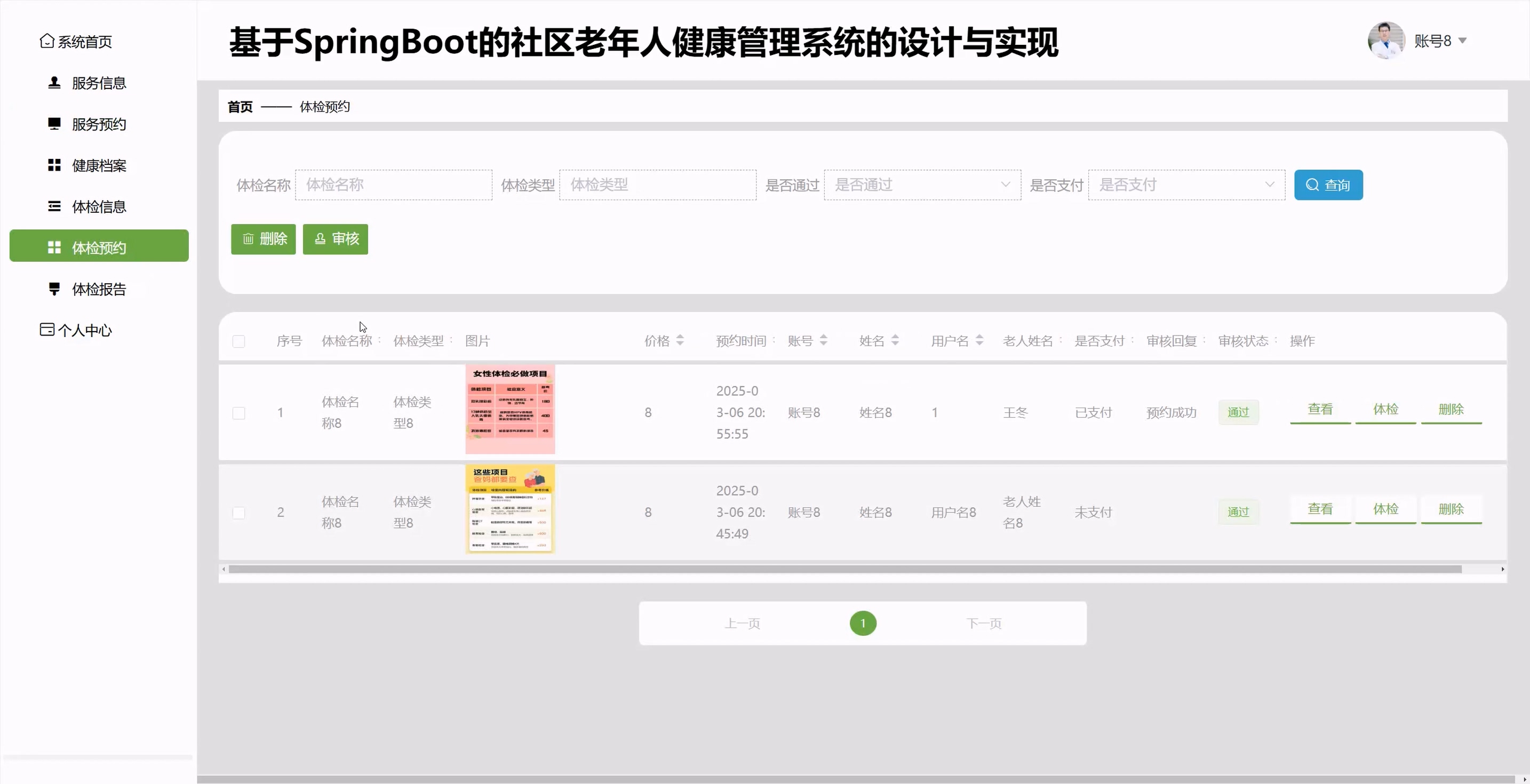Expand the 账号8 account menu arrow

(1463, 41)
